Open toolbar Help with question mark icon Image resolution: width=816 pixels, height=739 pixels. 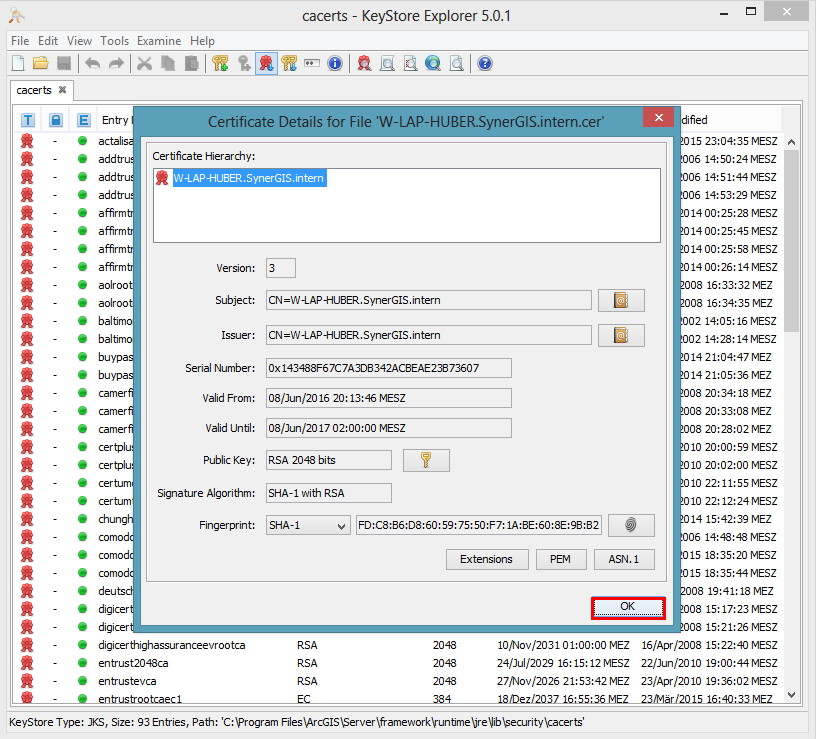pos(483,63)
